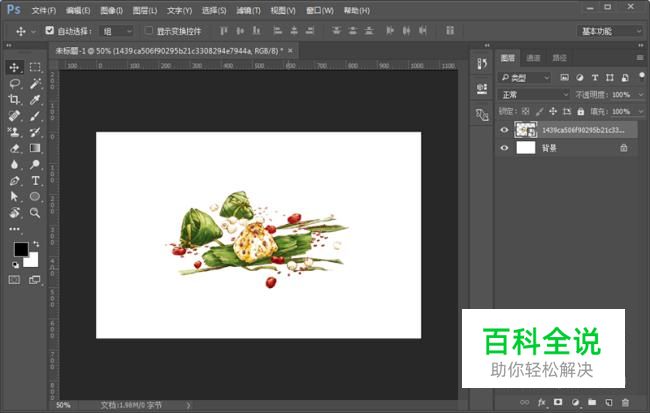This screenshot has width=650, height=413.
Task: Select the Crop tool
Action: tap(14, 100)
